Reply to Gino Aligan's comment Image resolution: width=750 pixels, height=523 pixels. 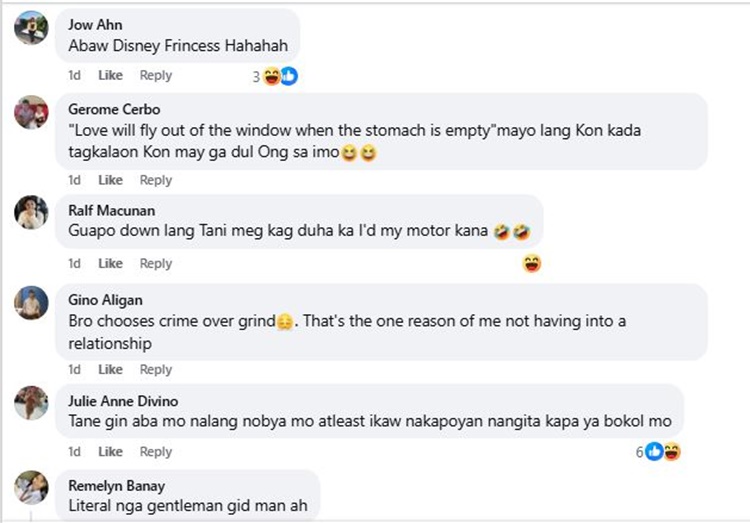tap(156, 369)
